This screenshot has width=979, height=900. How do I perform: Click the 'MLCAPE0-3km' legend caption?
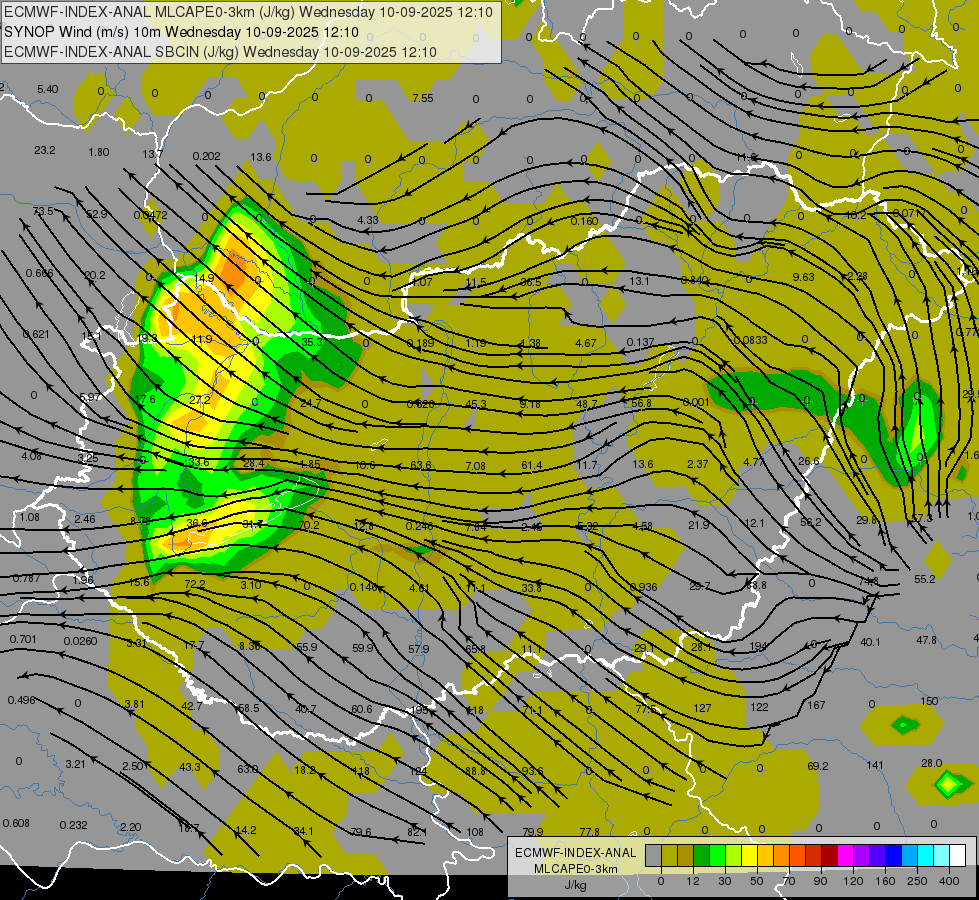pos(575,869)
